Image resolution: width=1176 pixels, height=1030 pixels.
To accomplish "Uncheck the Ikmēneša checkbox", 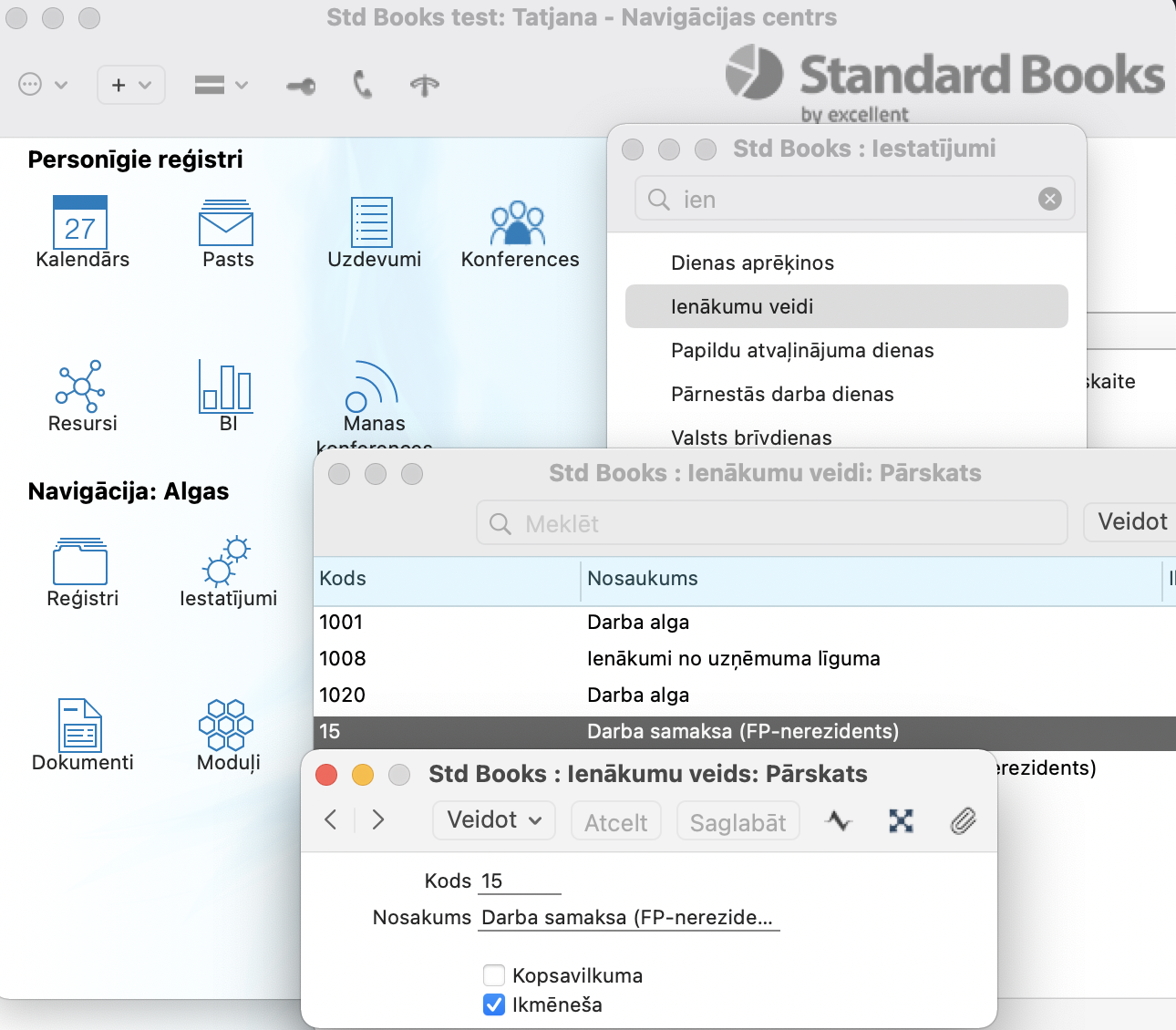I will [x=494, y=1004].
